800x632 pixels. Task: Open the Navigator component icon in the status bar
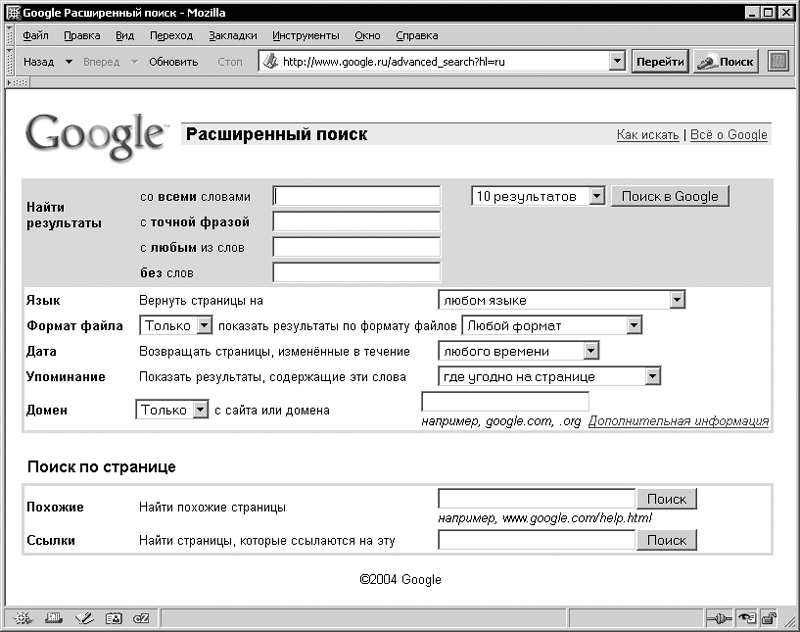[22, 618]
